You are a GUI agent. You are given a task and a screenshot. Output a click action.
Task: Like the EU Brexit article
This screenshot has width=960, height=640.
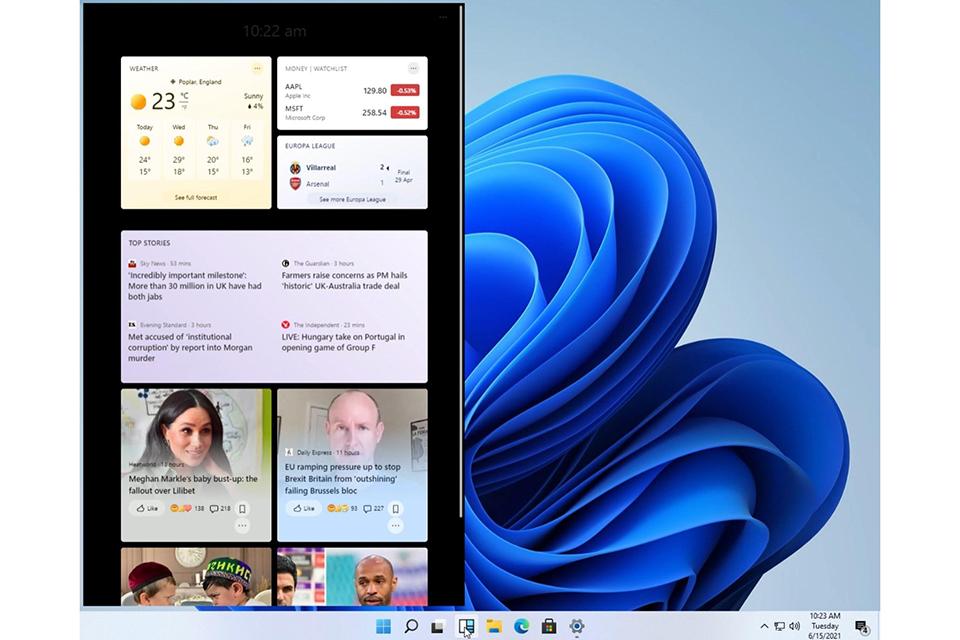pyautogui.click(x=302, y=508)
